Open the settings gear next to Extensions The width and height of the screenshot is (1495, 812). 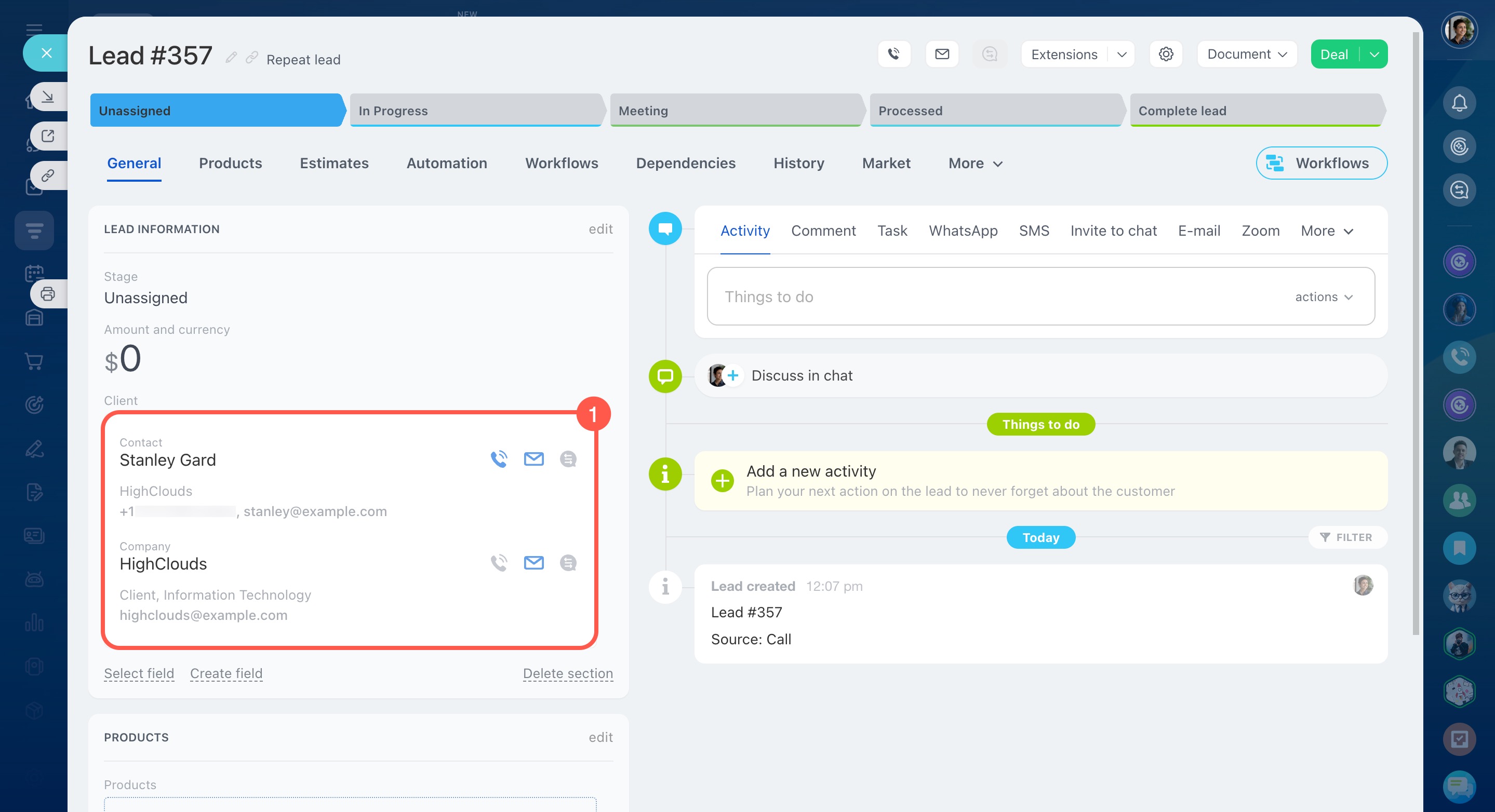[x=1165, y=54]
